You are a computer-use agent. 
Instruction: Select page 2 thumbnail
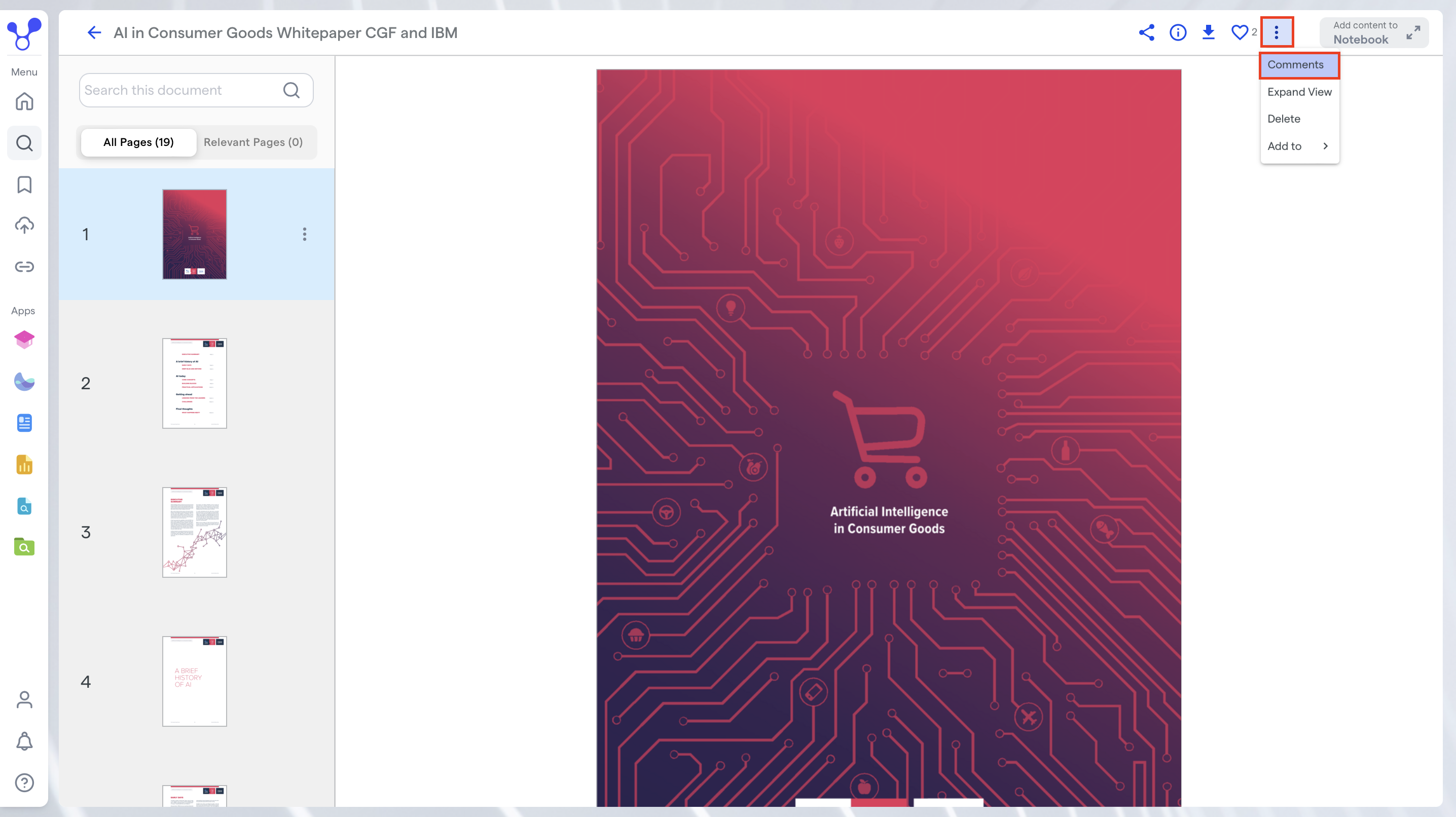(195, 384)
